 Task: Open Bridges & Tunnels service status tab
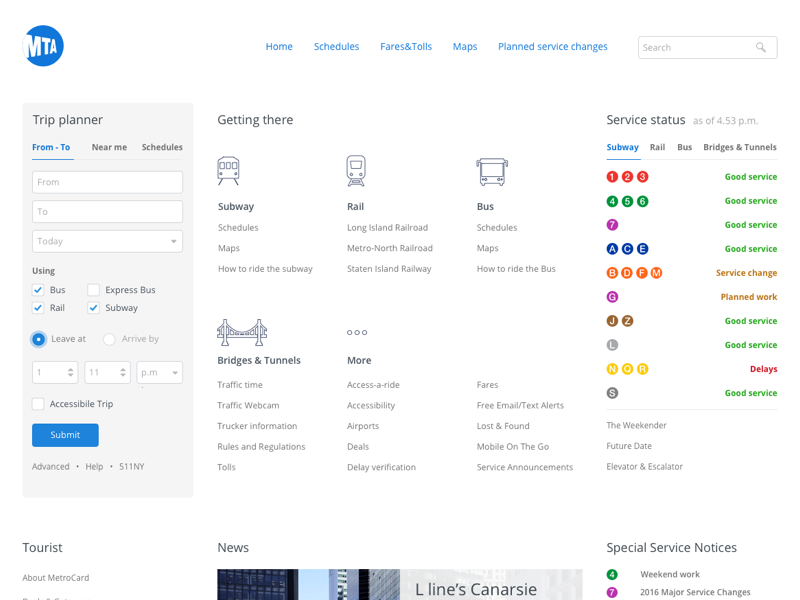coord(739,147)
